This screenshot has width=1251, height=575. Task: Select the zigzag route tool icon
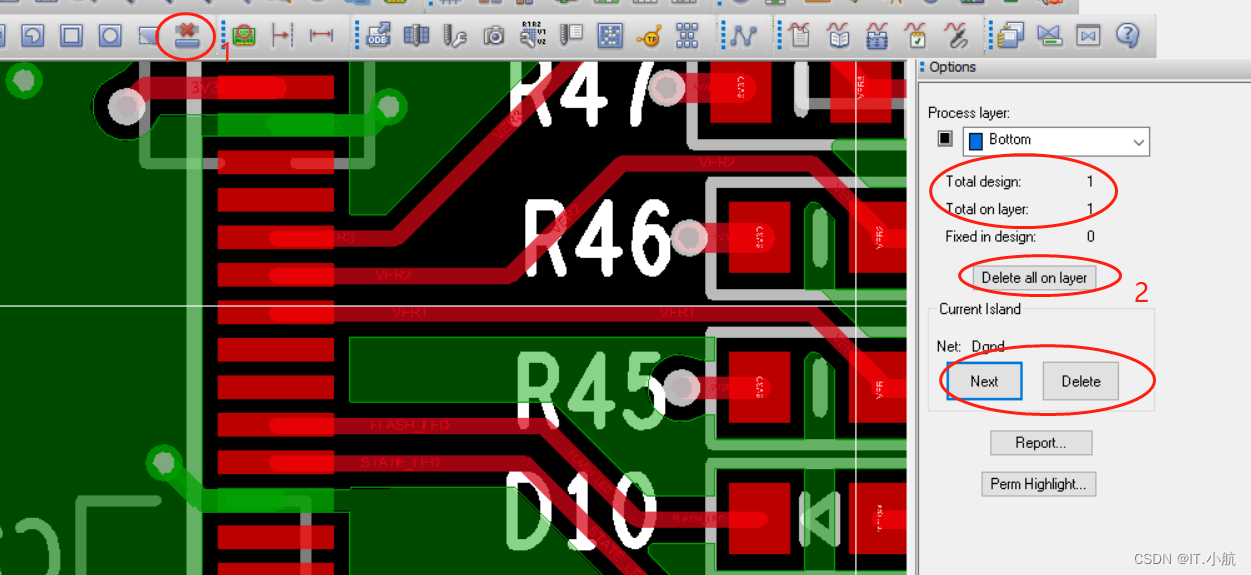(742, 36)
